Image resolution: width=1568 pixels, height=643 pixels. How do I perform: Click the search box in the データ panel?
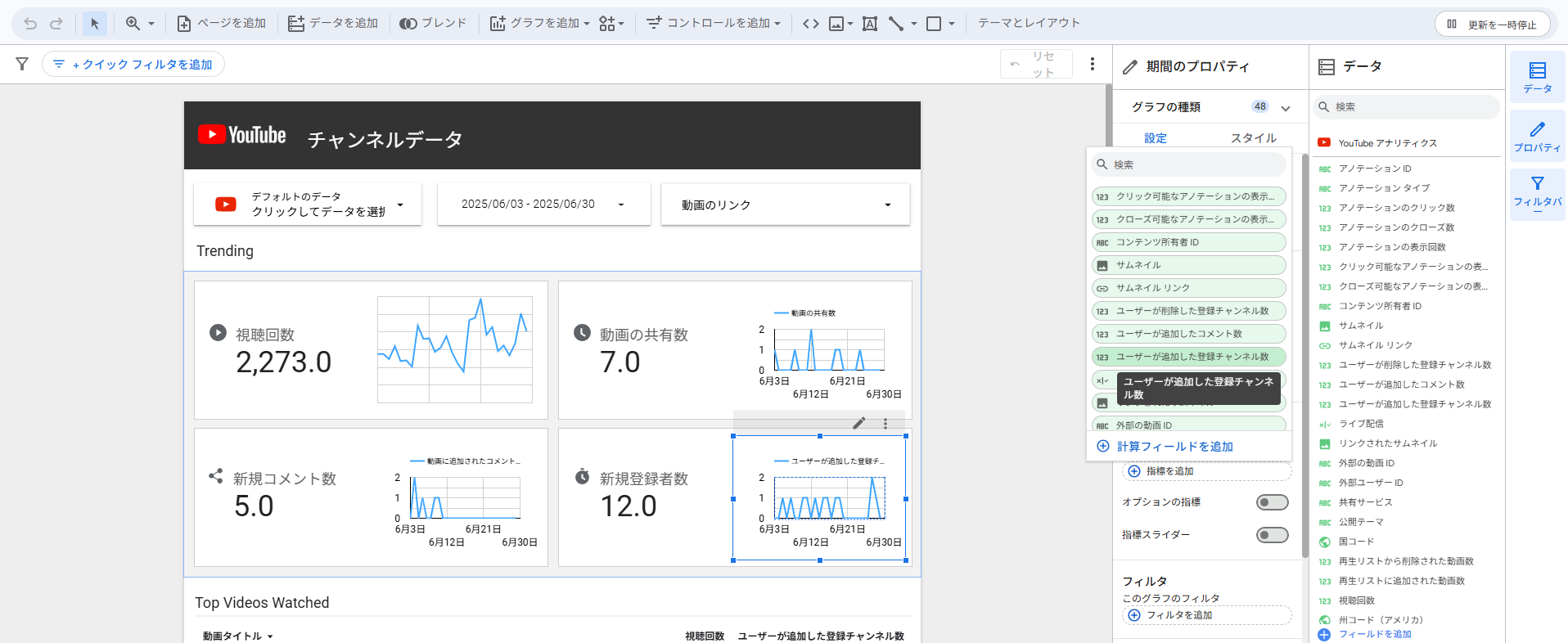[1407, 107]
